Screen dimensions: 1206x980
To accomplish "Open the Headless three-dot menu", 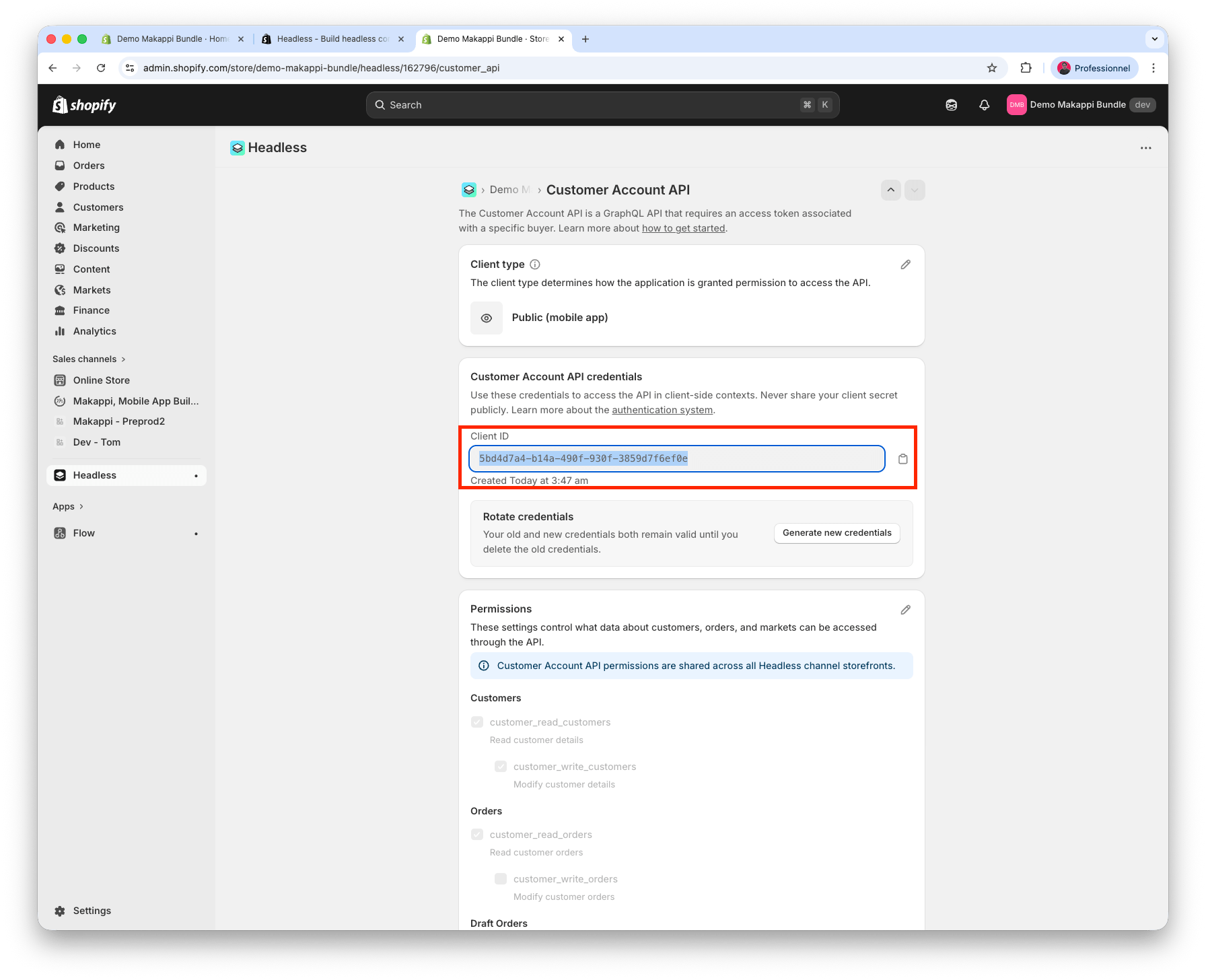I will 1145,148.
